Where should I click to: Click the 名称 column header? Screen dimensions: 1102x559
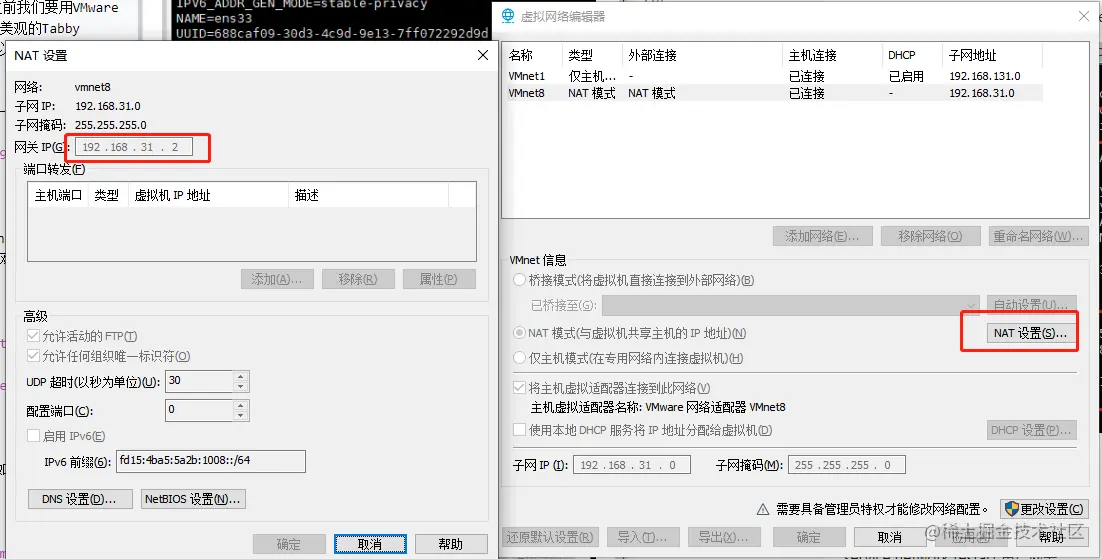pyautogui.click(x=533, y=55)
